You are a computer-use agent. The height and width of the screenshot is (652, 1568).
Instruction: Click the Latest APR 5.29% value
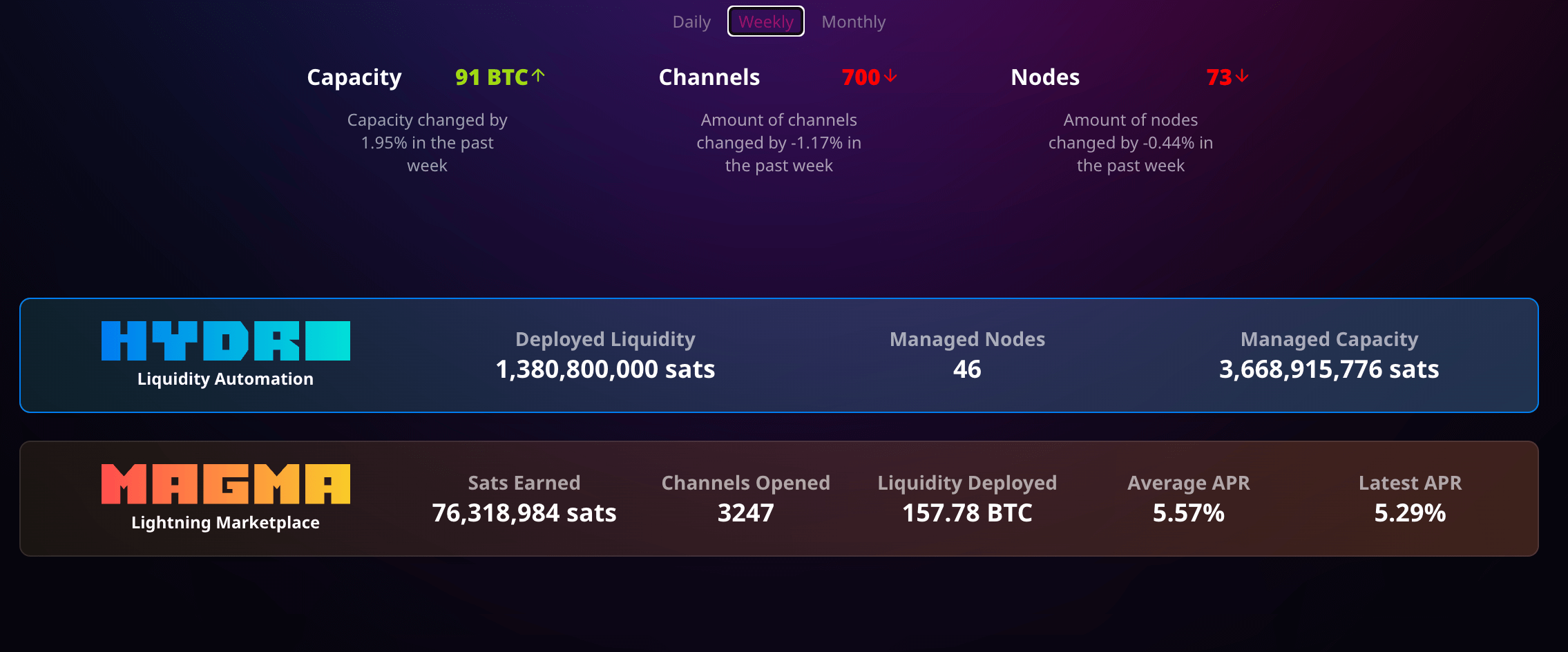click(x=1410, y=513)
